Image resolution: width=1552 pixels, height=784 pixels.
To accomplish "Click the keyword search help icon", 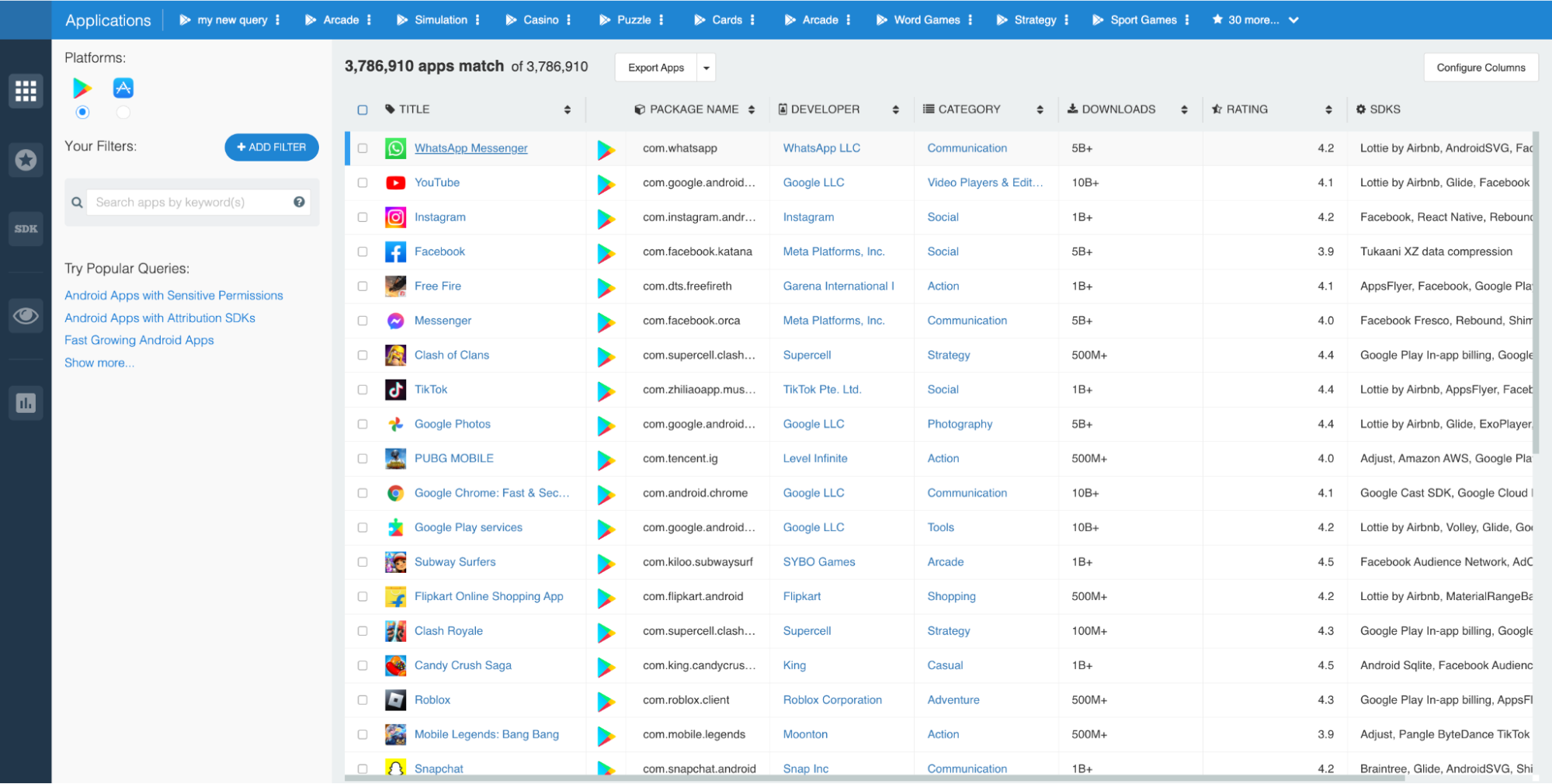I will (299, 202).
